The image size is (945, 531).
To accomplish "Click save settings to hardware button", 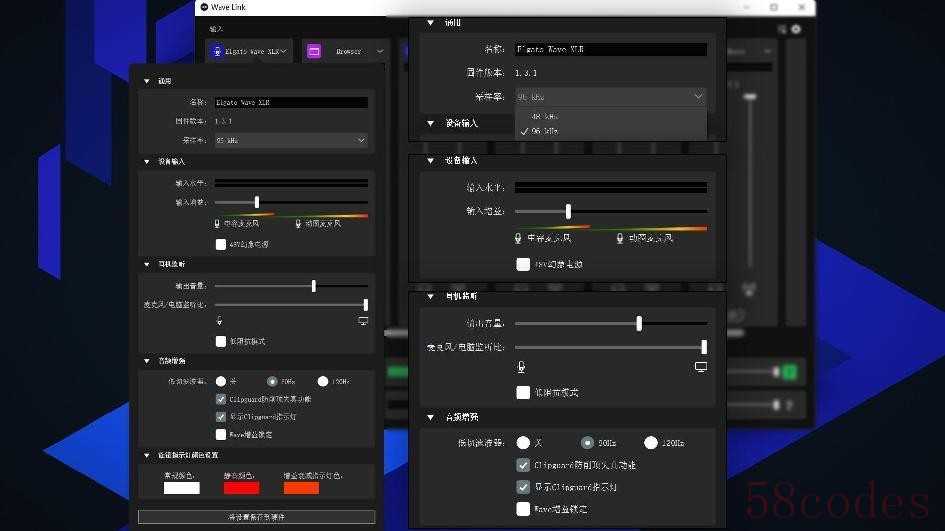I will click(x=256, y=517).
